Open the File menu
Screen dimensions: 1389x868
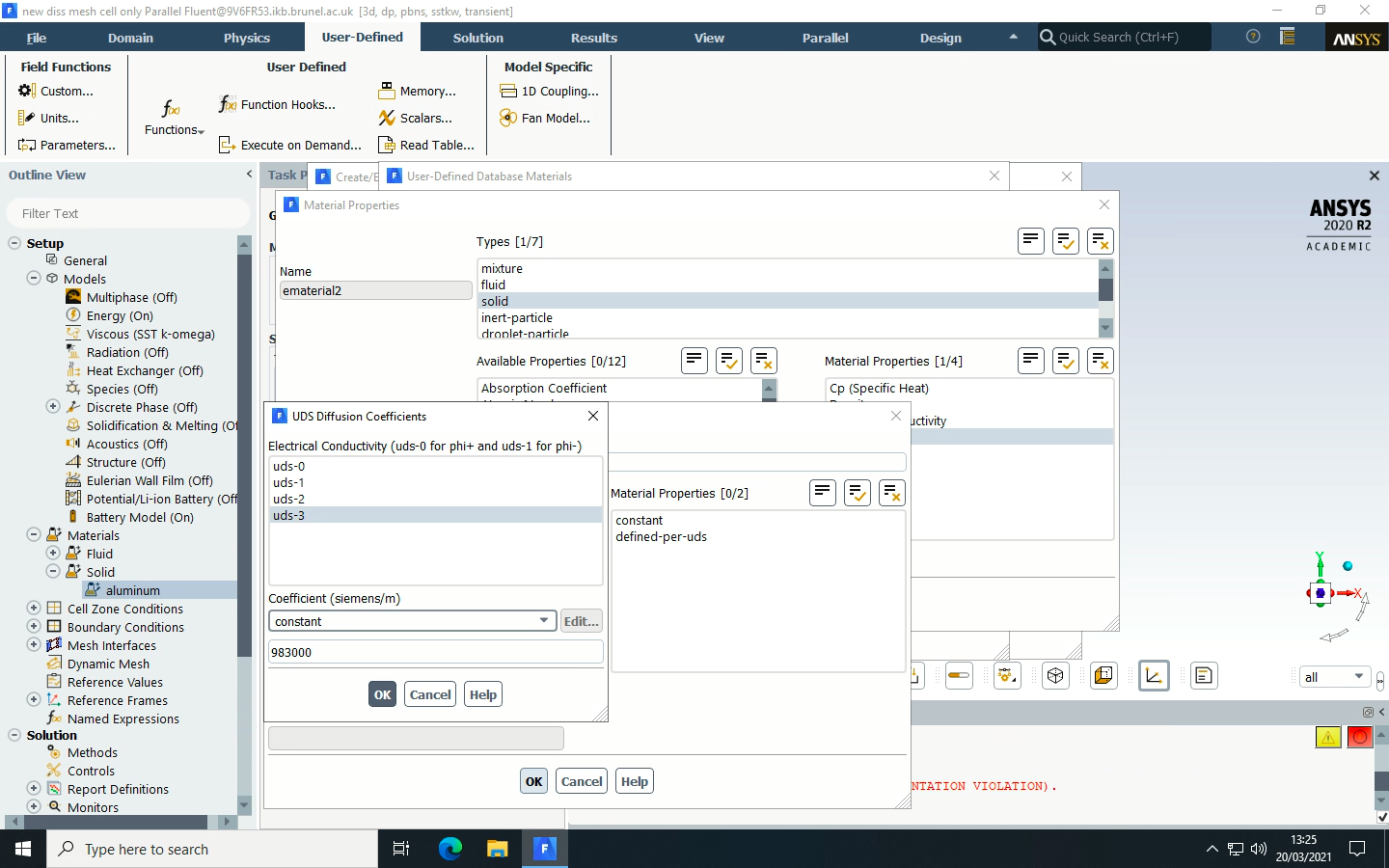37,38
